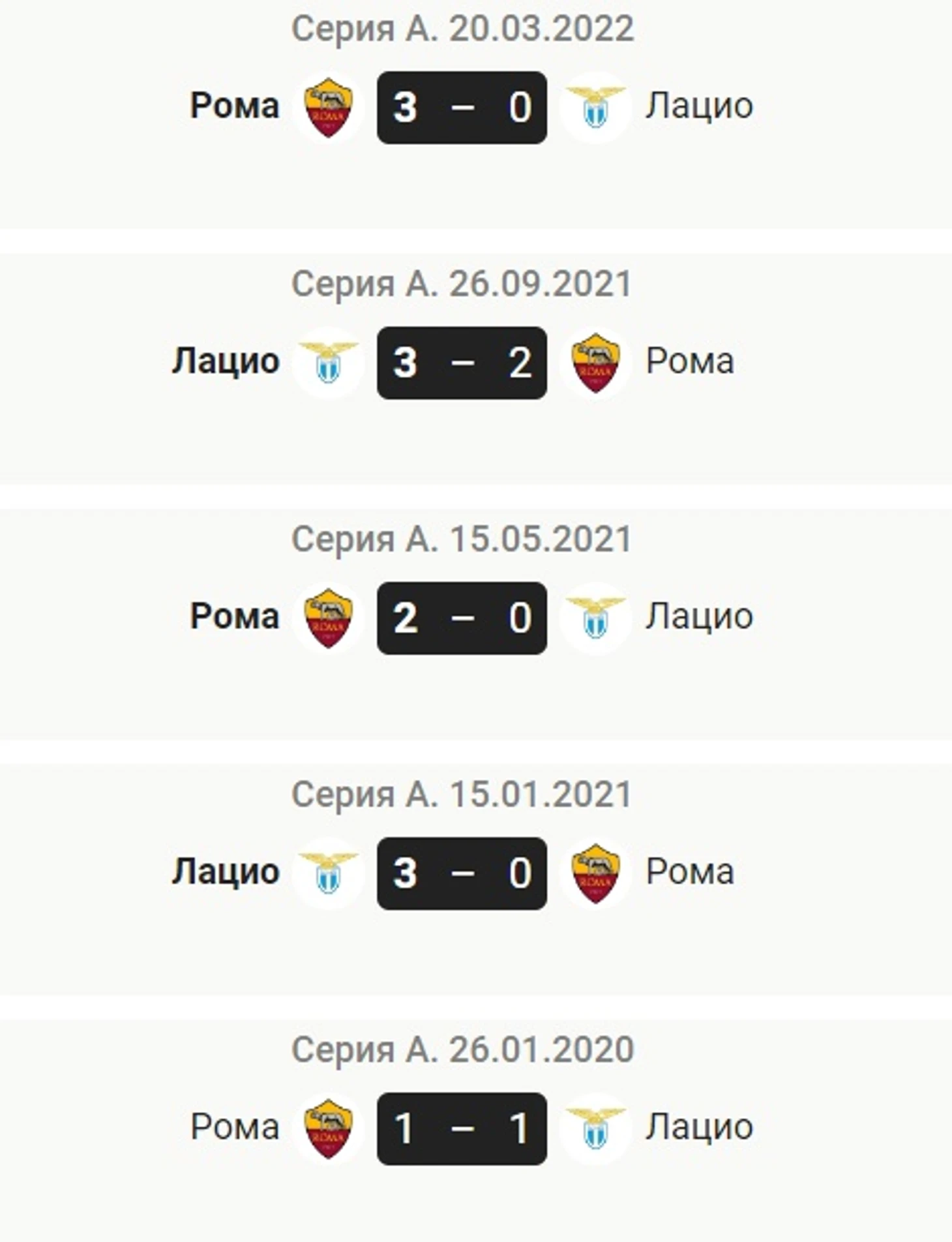Click Roma crest in 20.03.2022 match
Image resolution: width=952 pixels, height=1242 pixels.
(328, 108)
